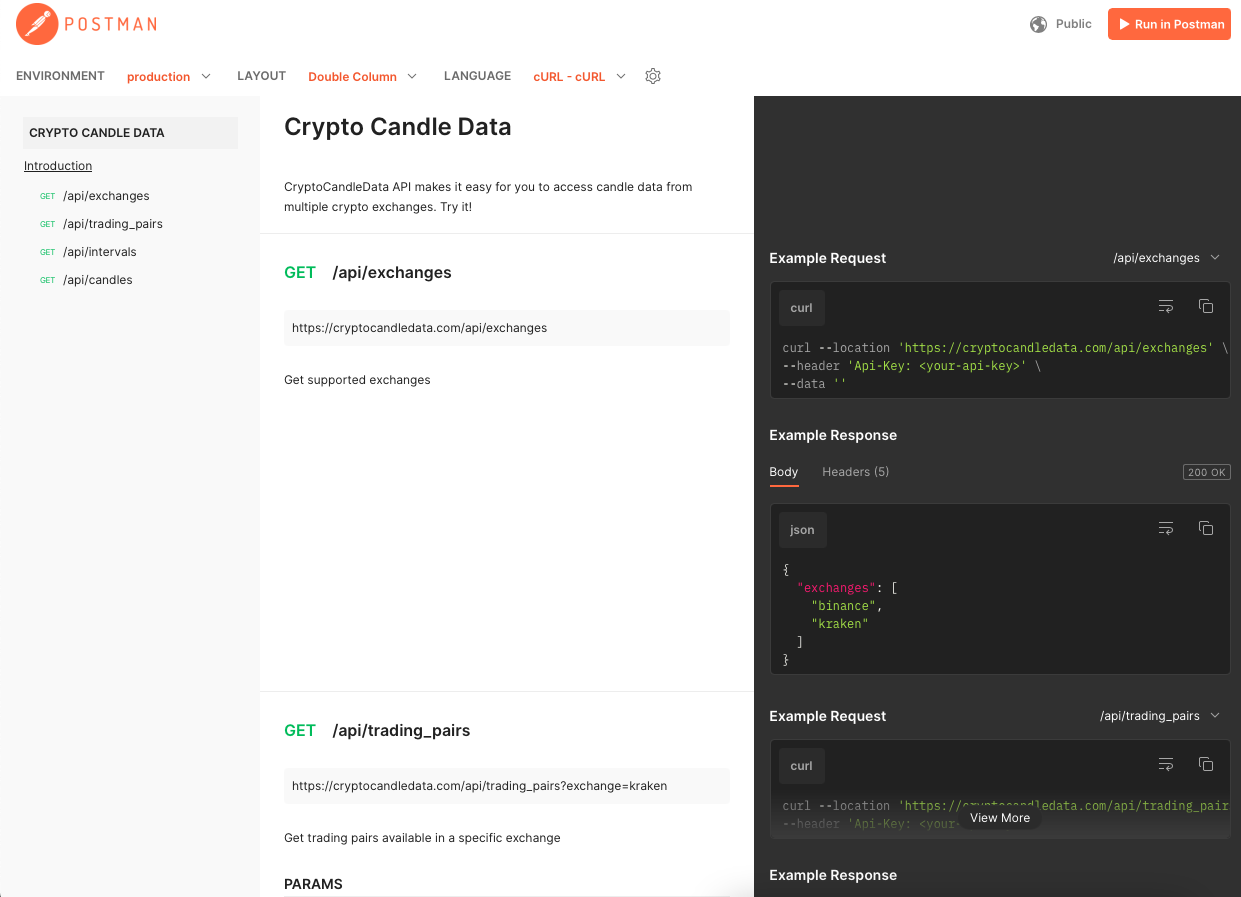Click the json label of response block
The height and width of the screenshot is (897, 1241).
(802, 530)
